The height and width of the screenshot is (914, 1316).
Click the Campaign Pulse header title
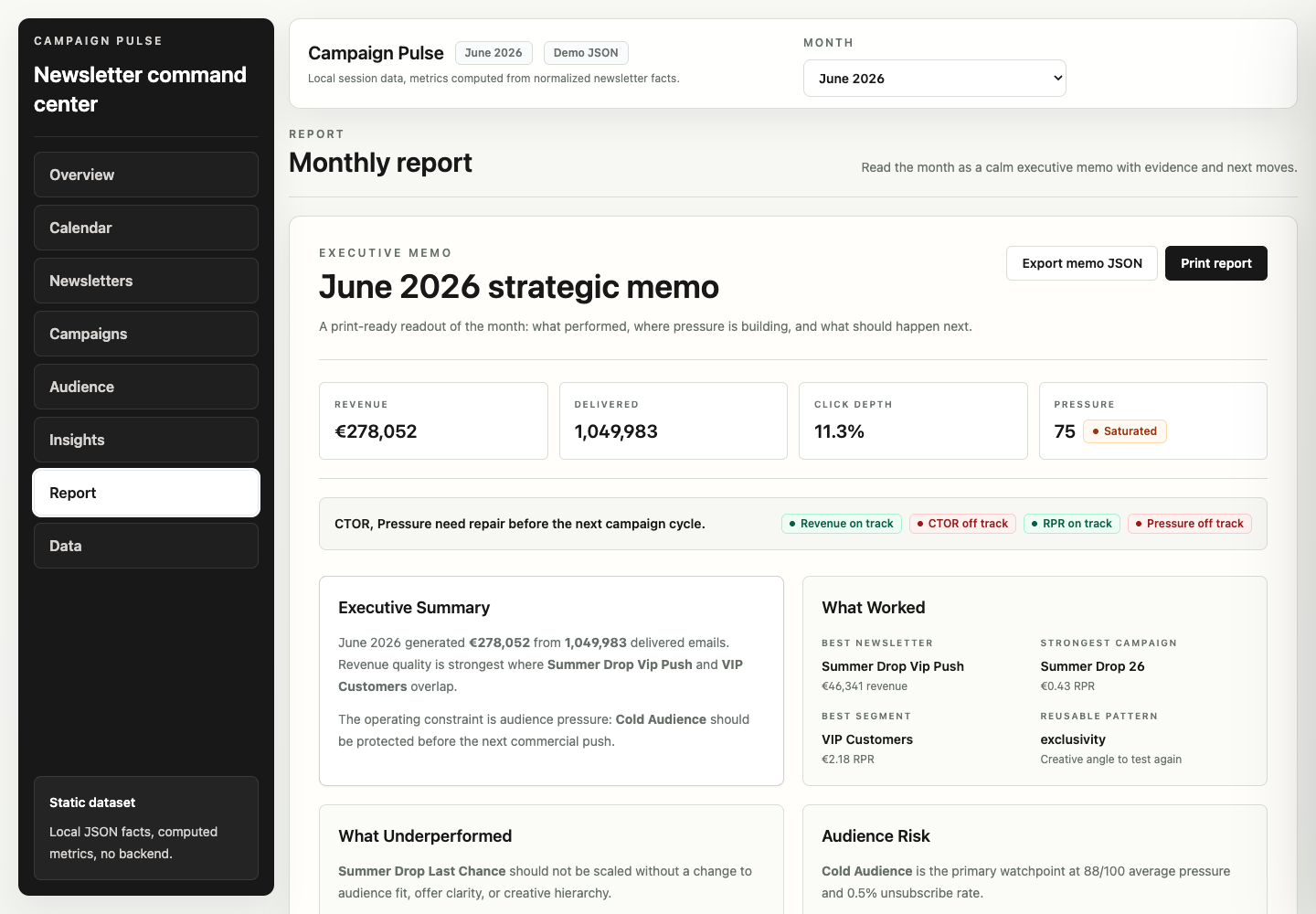[376, 53]
